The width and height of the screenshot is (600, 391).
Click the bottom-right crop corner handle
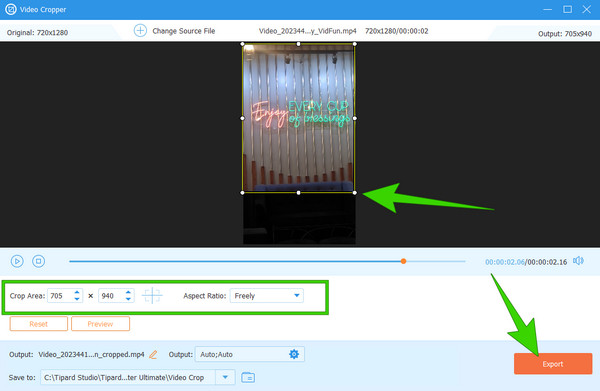(355, 193)
